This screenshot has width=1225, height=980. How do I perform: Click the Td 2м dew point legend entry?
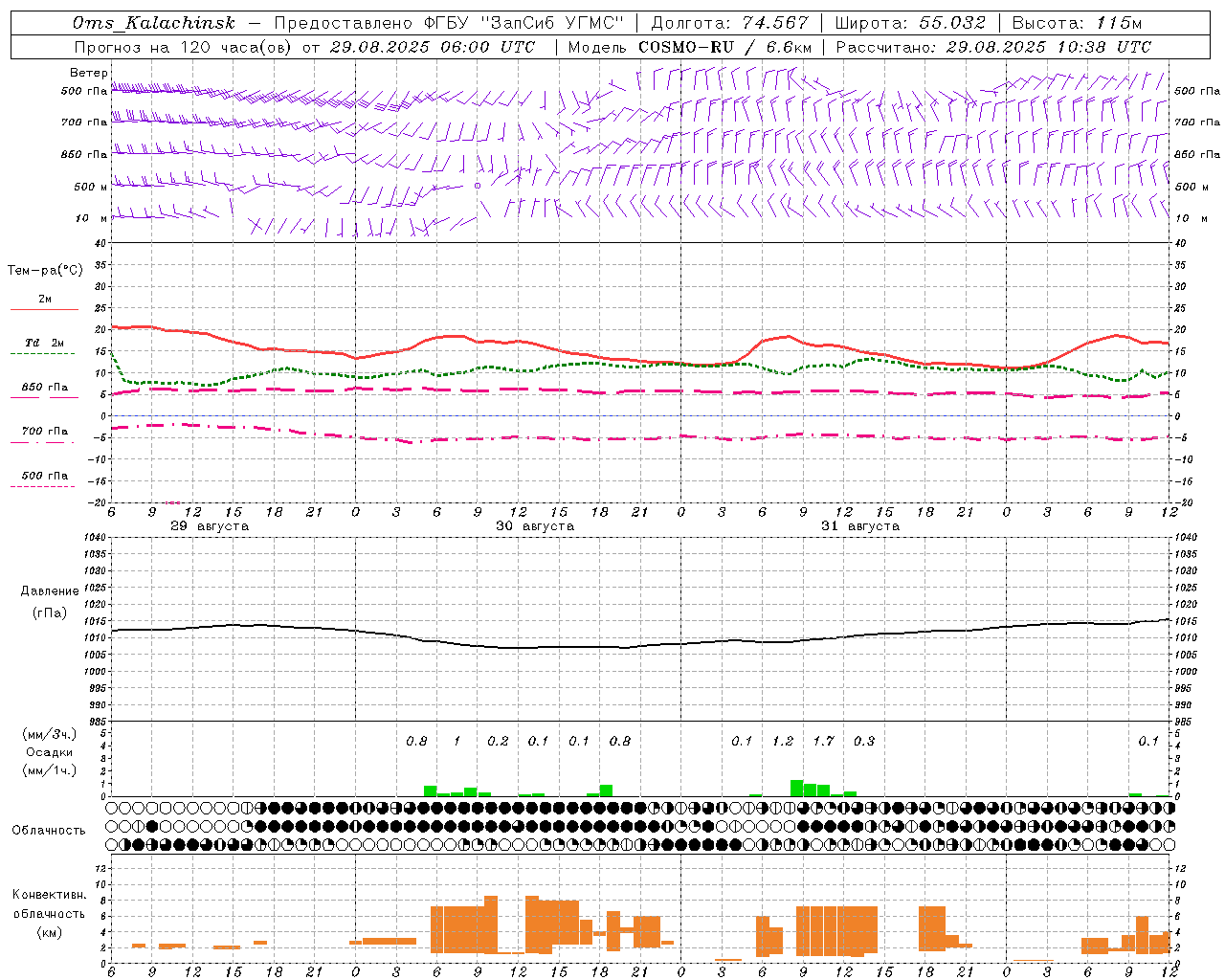pyautogui.click(x=45, y=343)
